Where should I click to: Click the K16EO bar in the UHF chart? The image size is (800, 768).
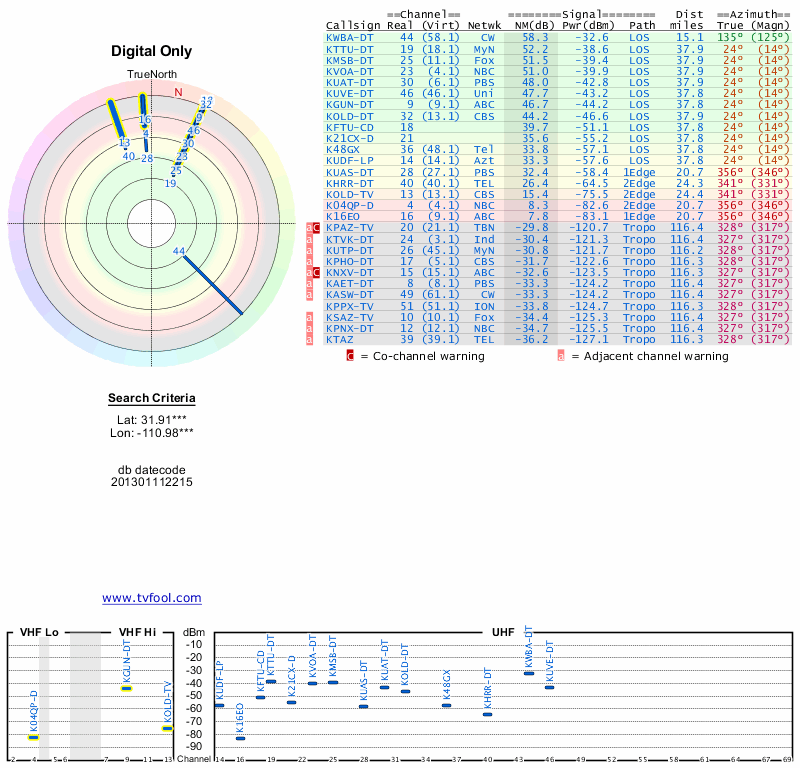tap(240, 738)
